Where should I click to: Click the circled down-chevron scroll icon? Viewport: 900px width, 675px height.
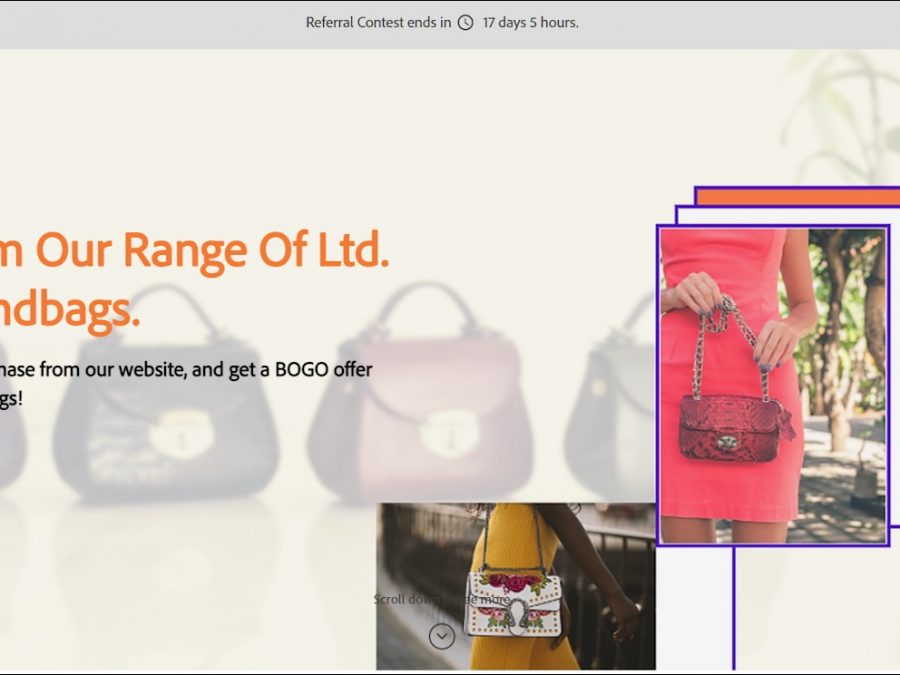click(x=441, y=636)
